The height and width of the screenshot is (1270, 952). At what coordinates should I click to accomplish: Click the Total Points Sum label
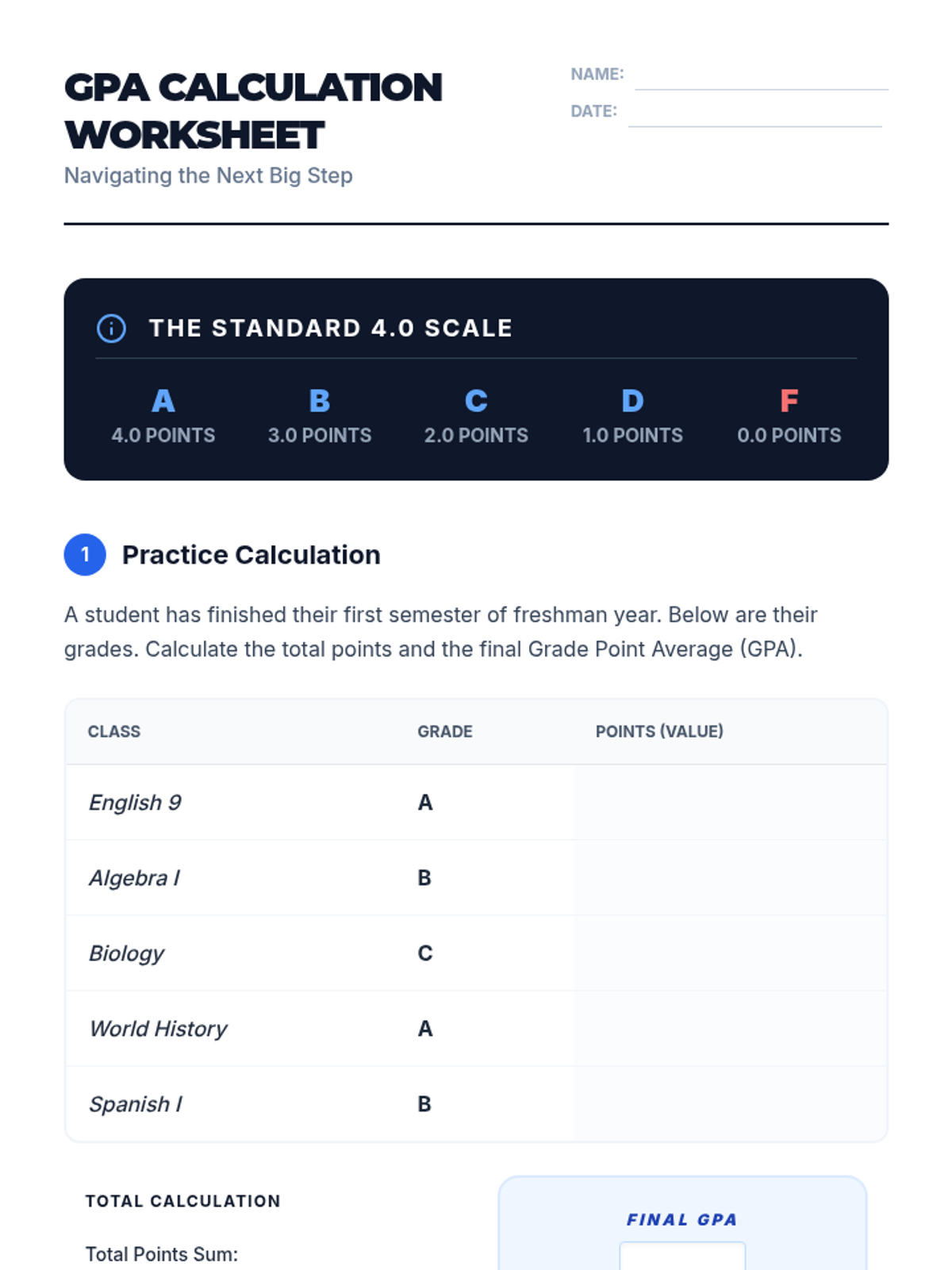click(162, 1254)
